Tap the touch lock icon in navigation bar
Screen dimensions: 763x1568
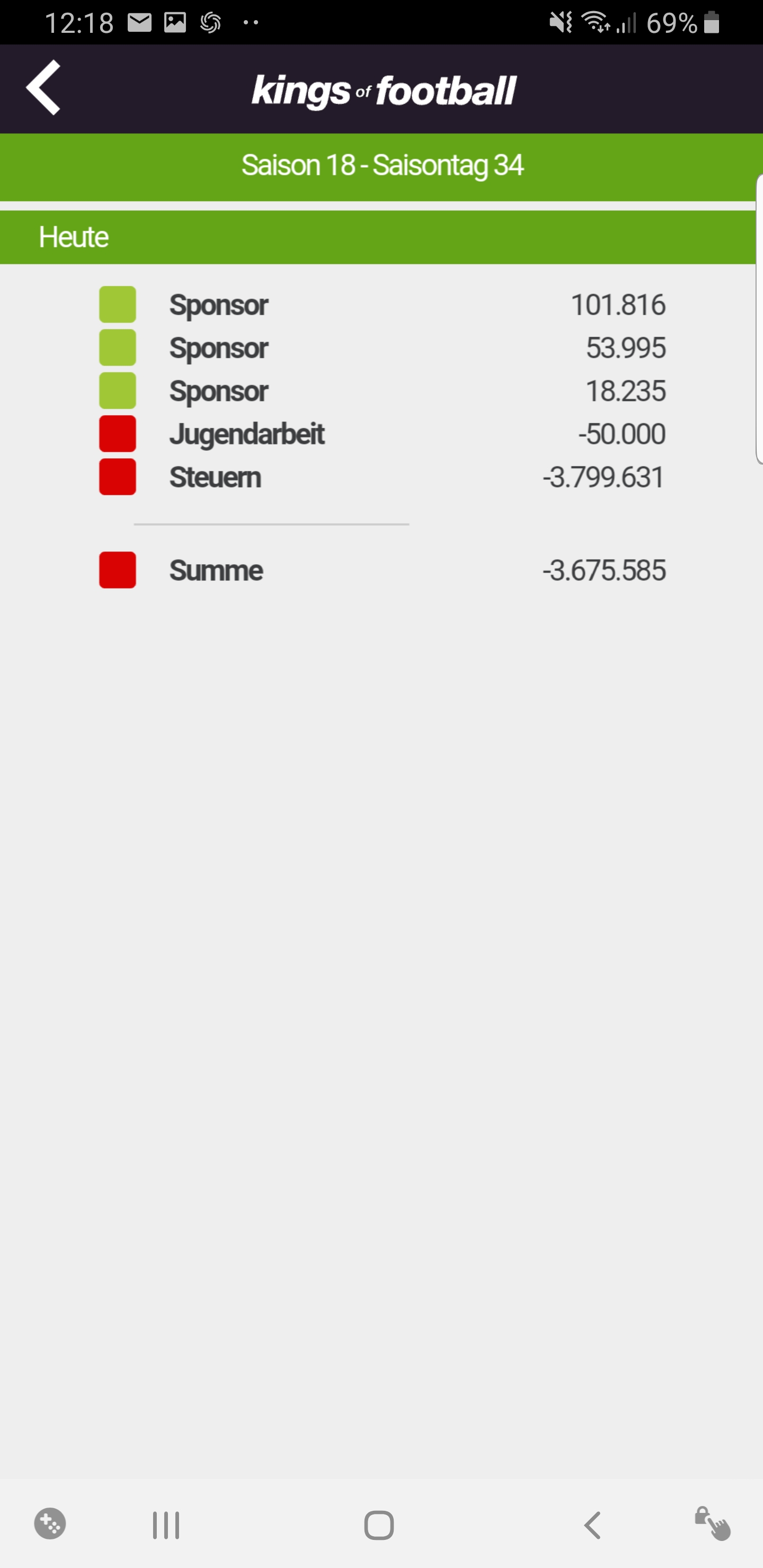[713, 1524]
